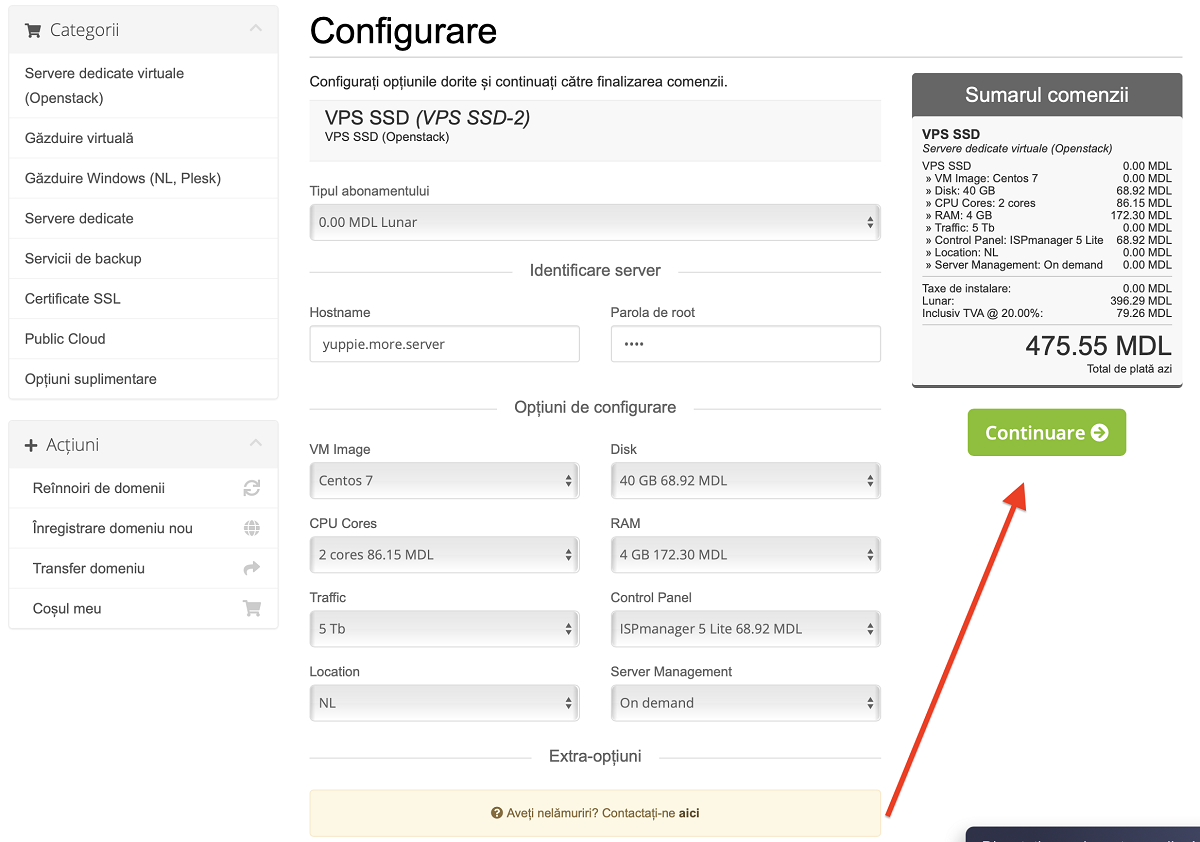Viewport: 1200px width, 842px height.
Task: Click the refresh icon beside Reînnoiri de domenii
Action: pyautogui.click(x=251, y=488)
